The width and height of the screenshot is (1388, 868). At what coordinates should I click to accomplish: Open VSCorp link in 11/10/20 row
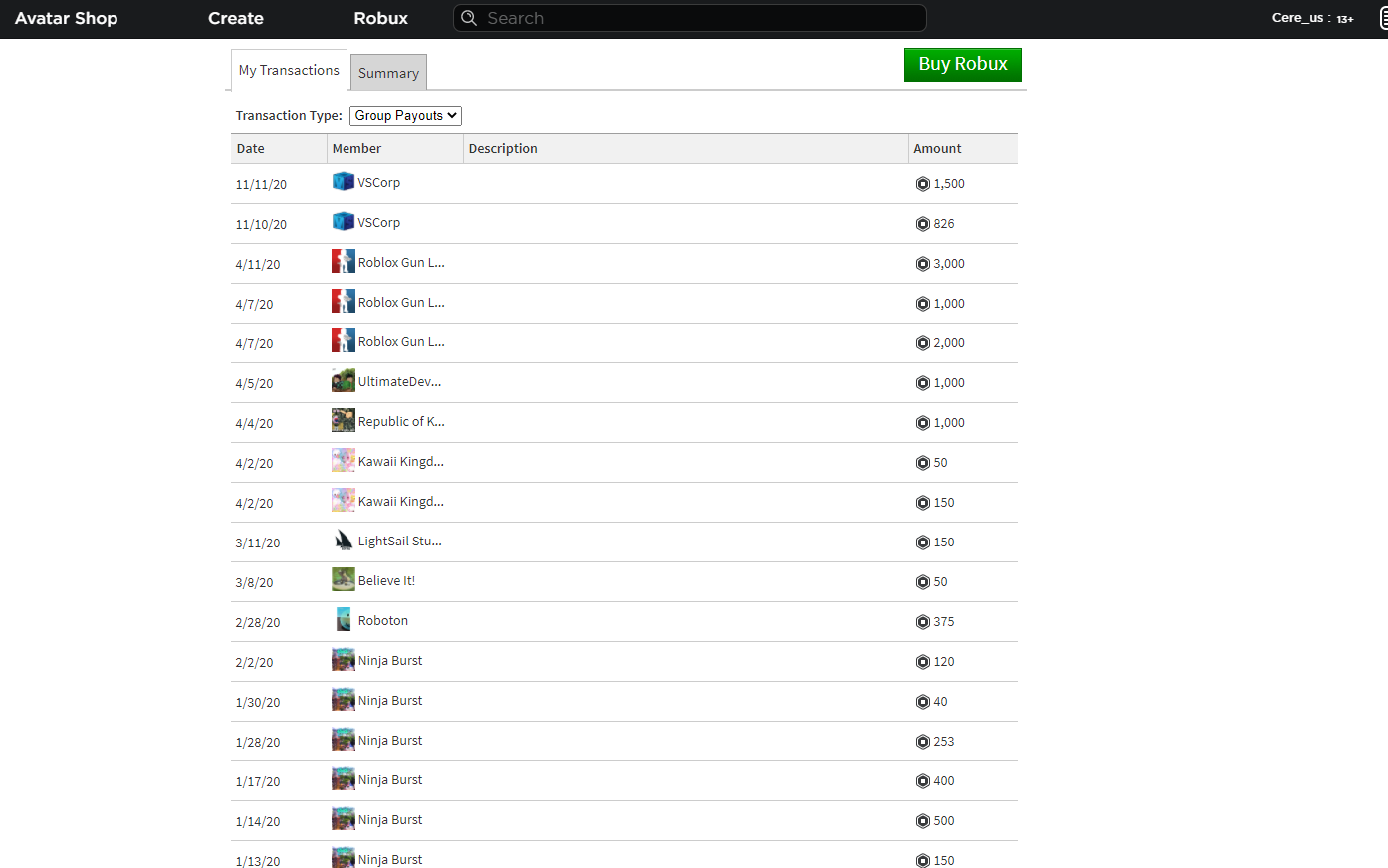379,222
